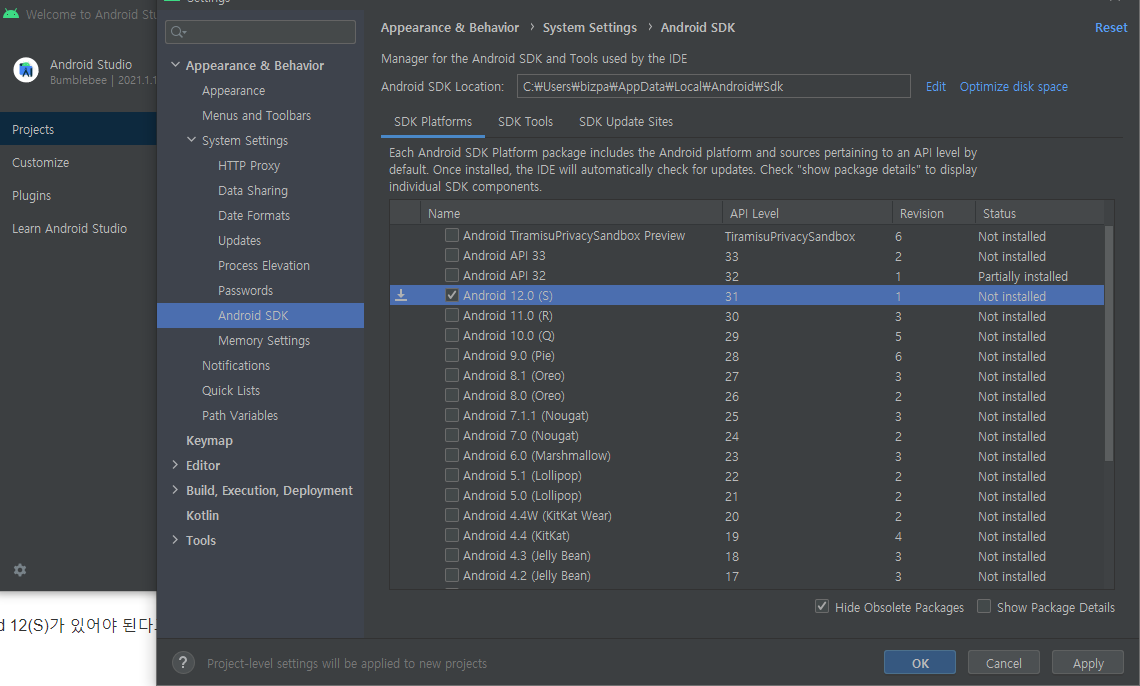1140x686 pixels.
Task: Click the Android SDK Location field
Action: pos(713,86)
